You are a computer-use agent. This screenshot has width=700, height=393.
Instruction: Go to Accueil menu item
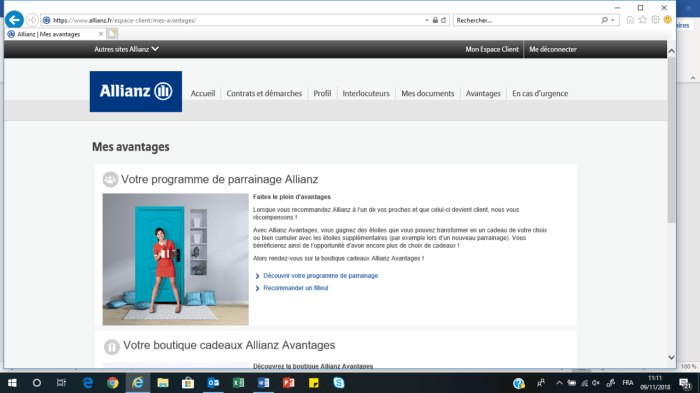203,93
